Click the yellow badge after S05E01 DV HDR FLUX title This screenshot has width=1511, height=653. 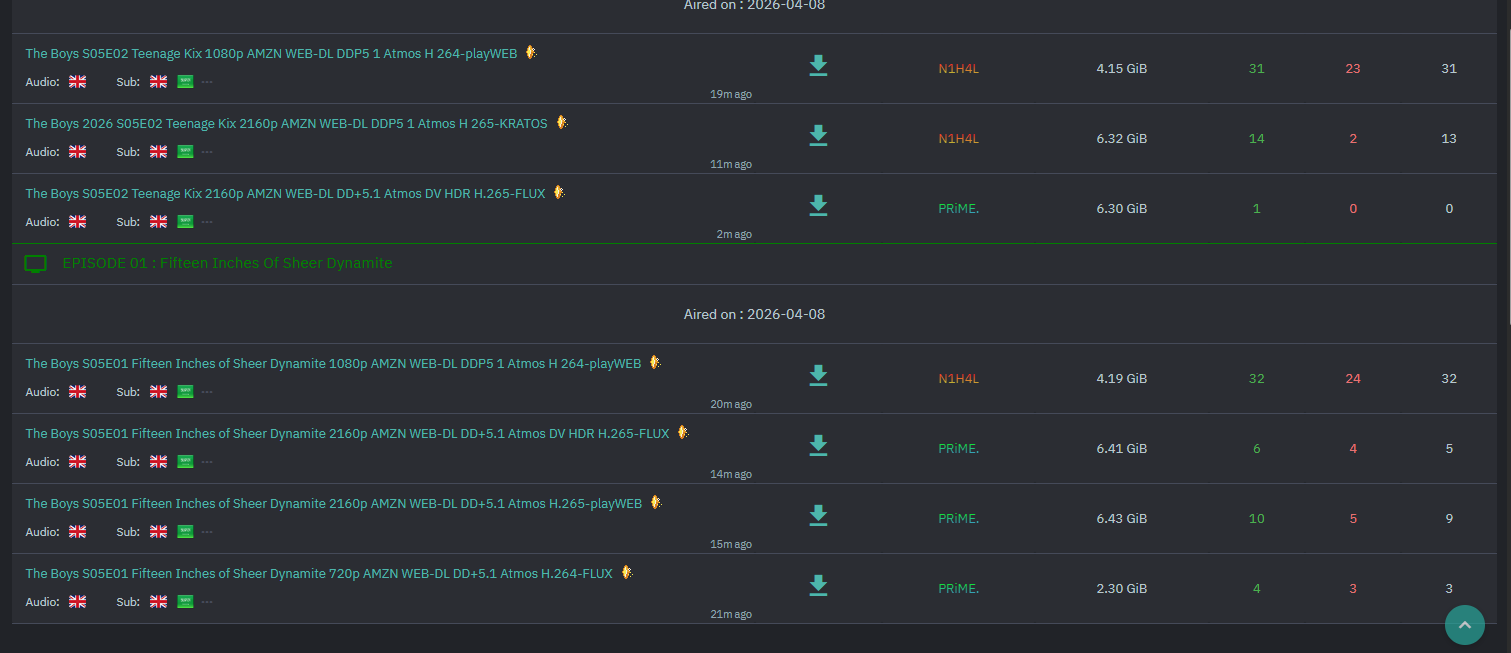[x=683, y=433]
